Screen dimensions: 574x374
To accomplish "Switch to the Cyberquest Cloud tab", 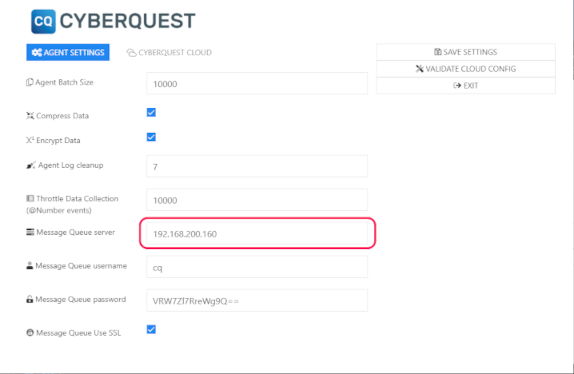I will click(x=169, y=53).
